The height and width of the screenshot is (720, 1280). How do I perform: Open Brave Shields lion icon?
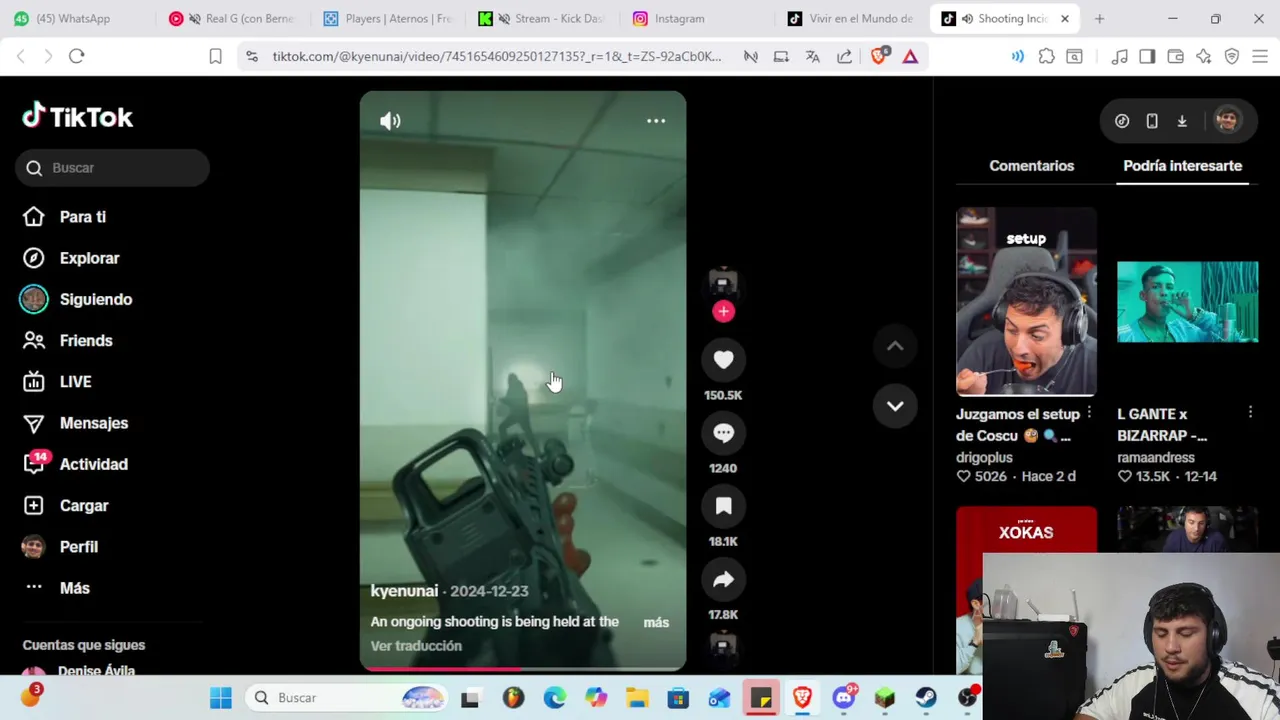click(879, 57)
